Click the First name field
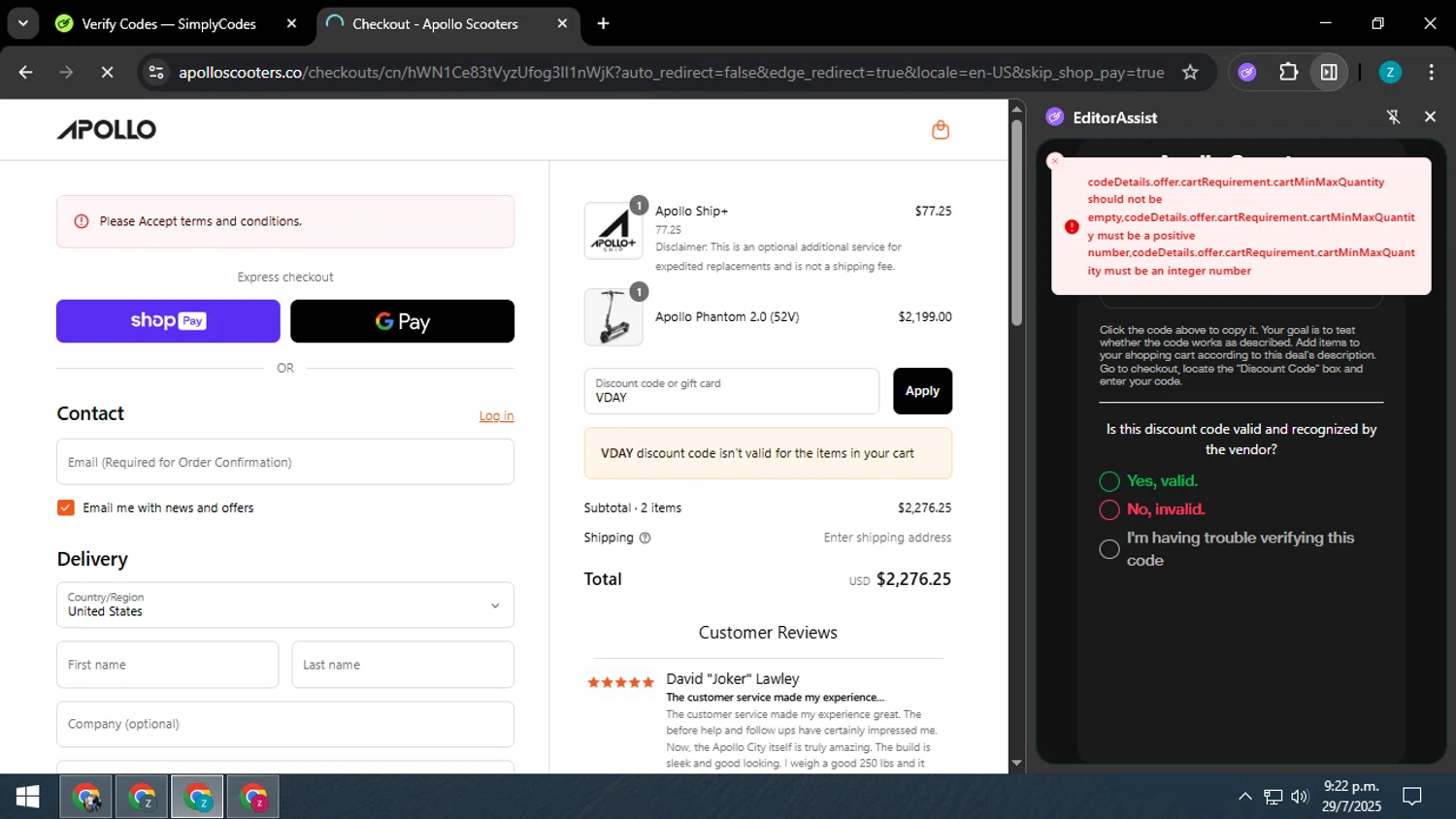 pos(168,665)
